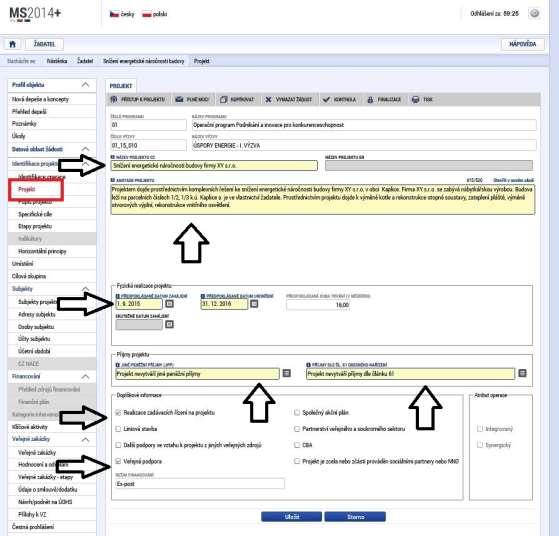
Task: Check the Společný akční plán box
Action: 297,413
